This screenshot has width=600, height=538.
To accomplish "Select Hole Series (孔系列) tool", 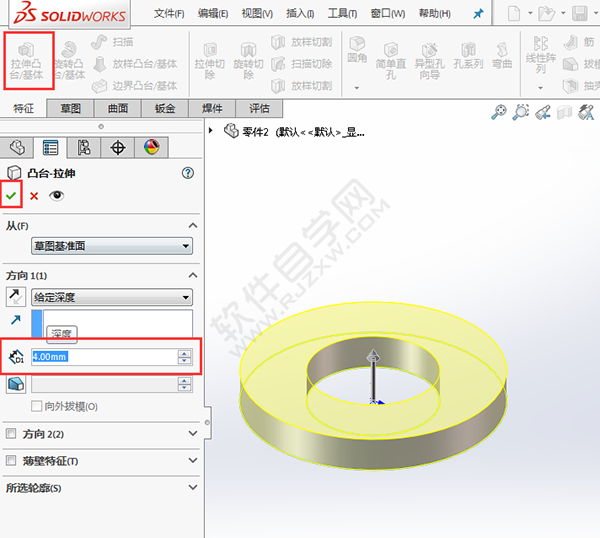I will pyautogui.click(x=468, y=56).
